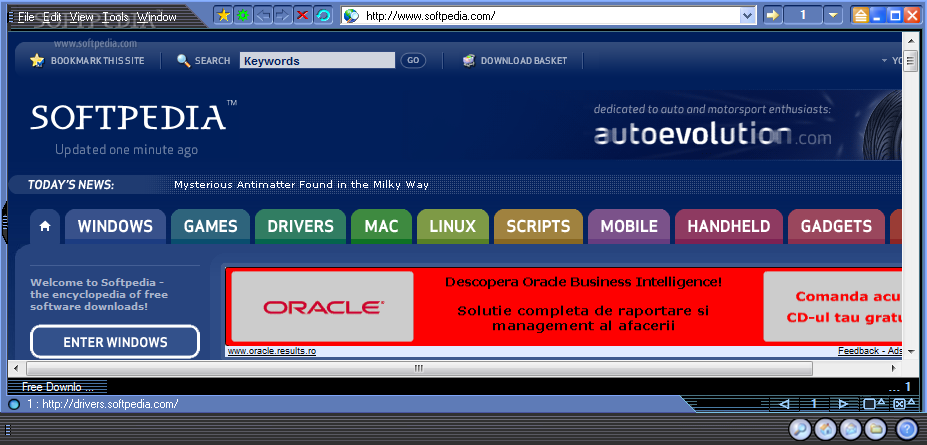Open the round folder icon at bottom

point(876,428)
